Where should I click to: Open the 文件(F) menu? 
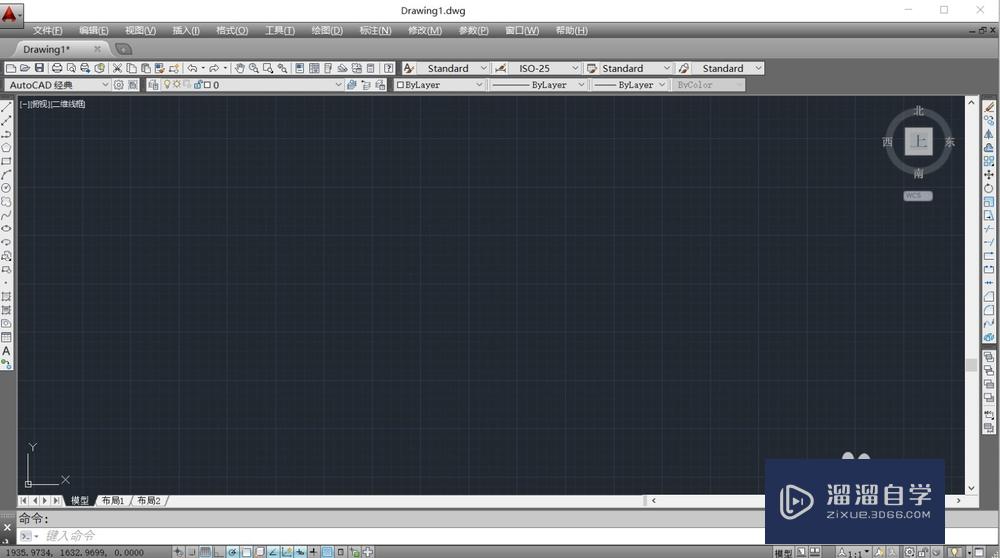[48, 31]
